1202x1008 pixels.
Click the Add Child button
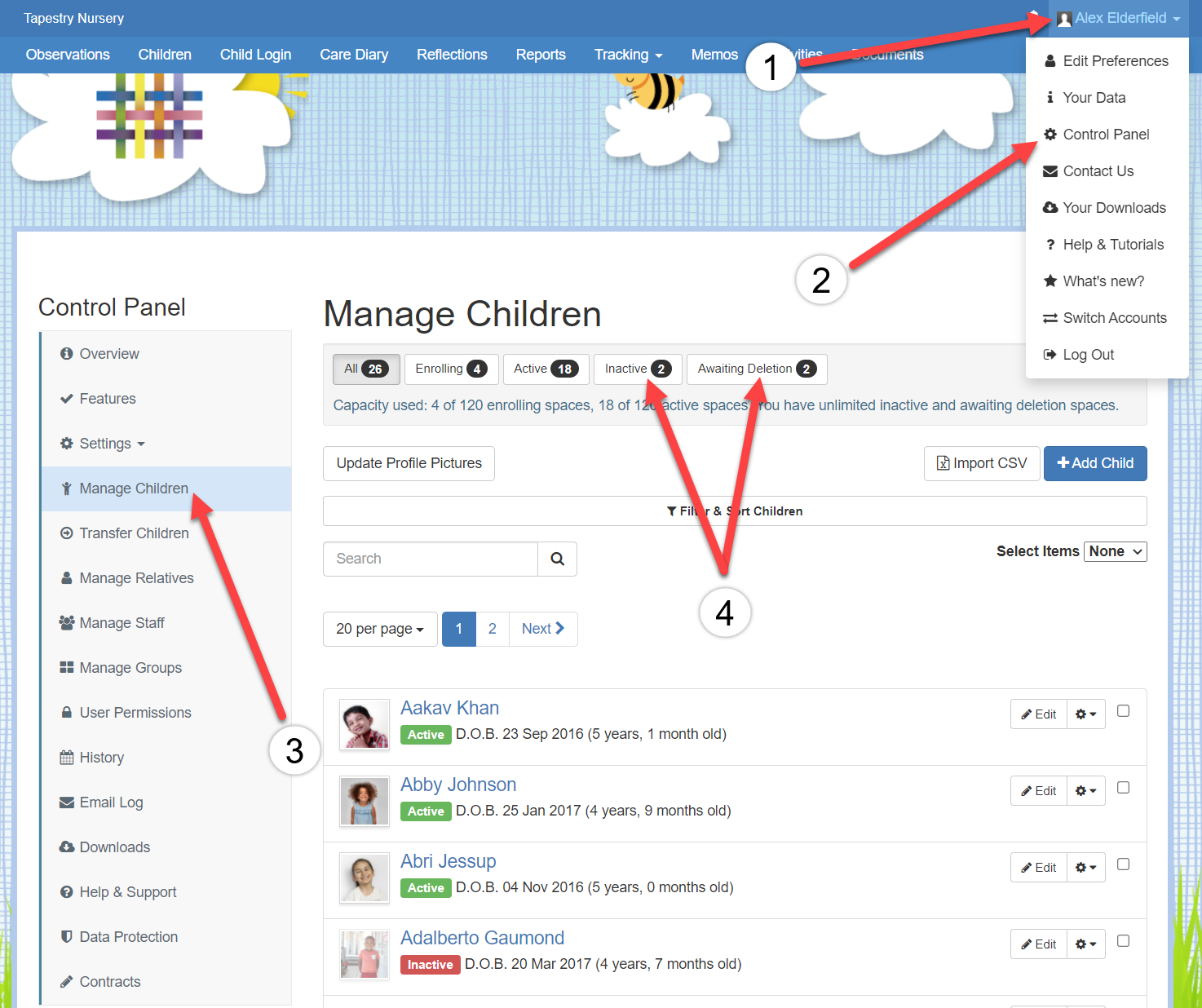click(1095, 463)
